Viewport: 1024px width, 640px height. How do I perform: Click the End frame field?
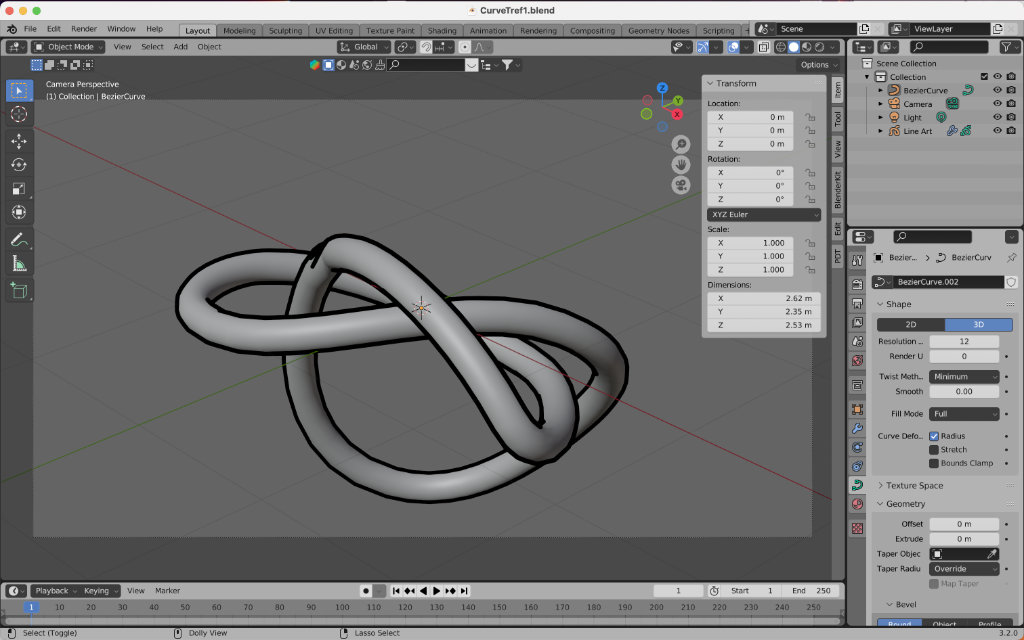click(811, 591)
